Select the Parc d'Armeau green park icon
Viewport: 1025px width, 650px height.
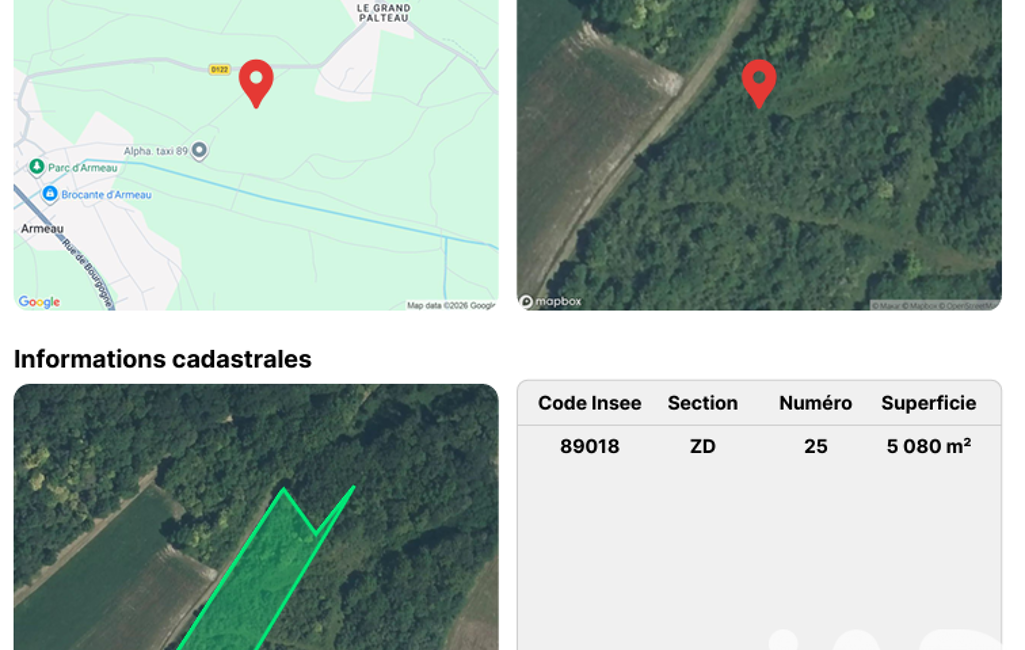tap(37, 167)
